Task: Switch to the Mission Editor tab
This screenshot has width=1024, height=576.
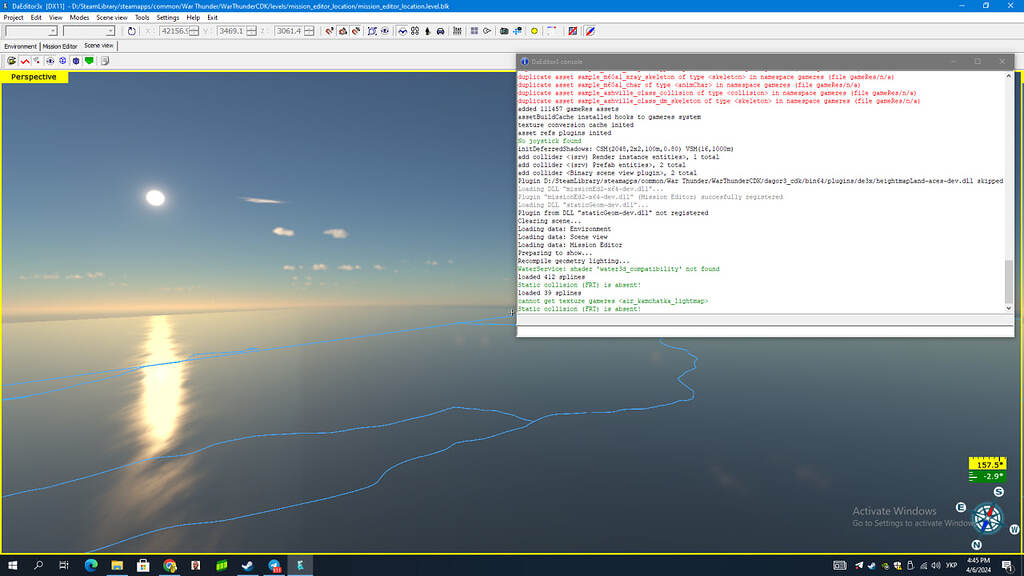Action: coord(59,46)
